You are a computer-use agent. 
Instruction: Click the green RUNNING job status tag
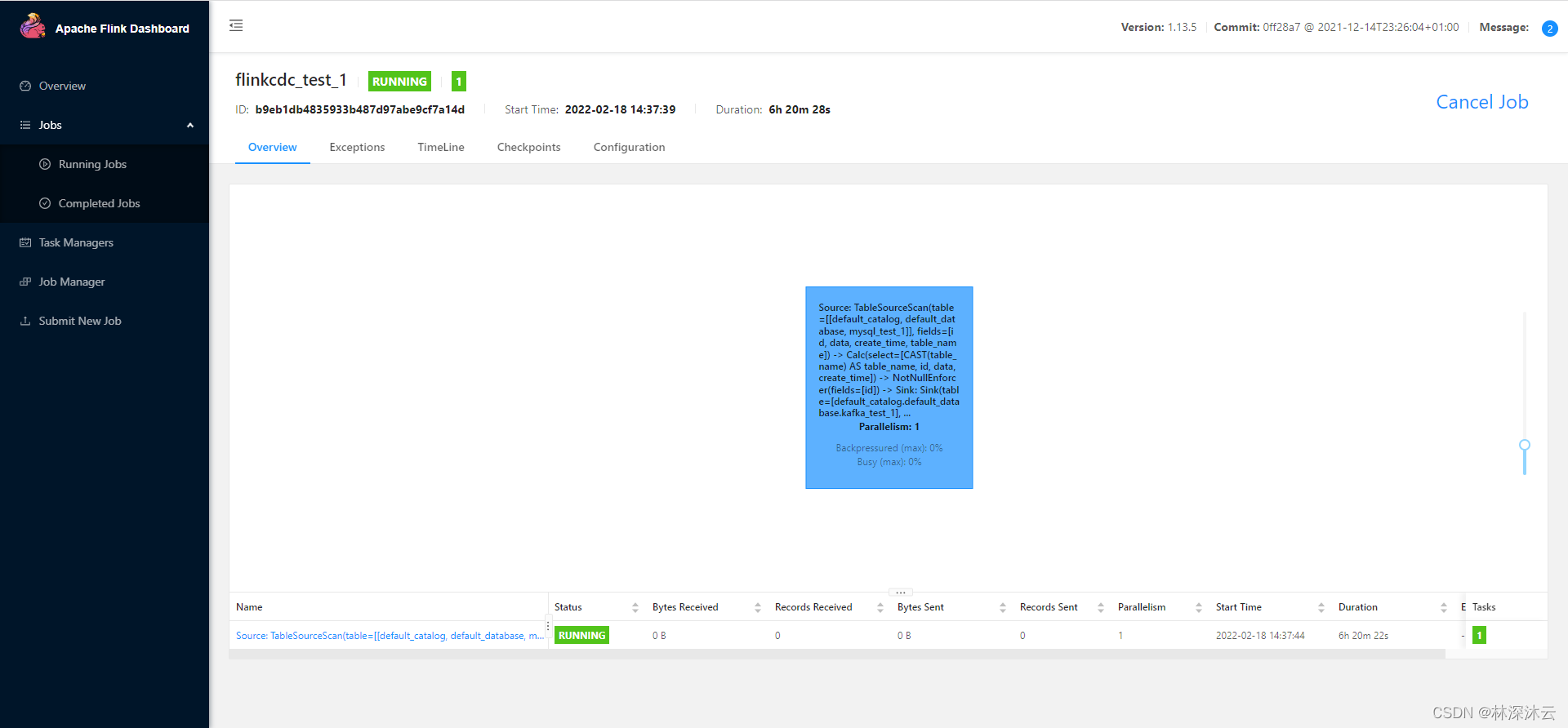pos(399,82)
